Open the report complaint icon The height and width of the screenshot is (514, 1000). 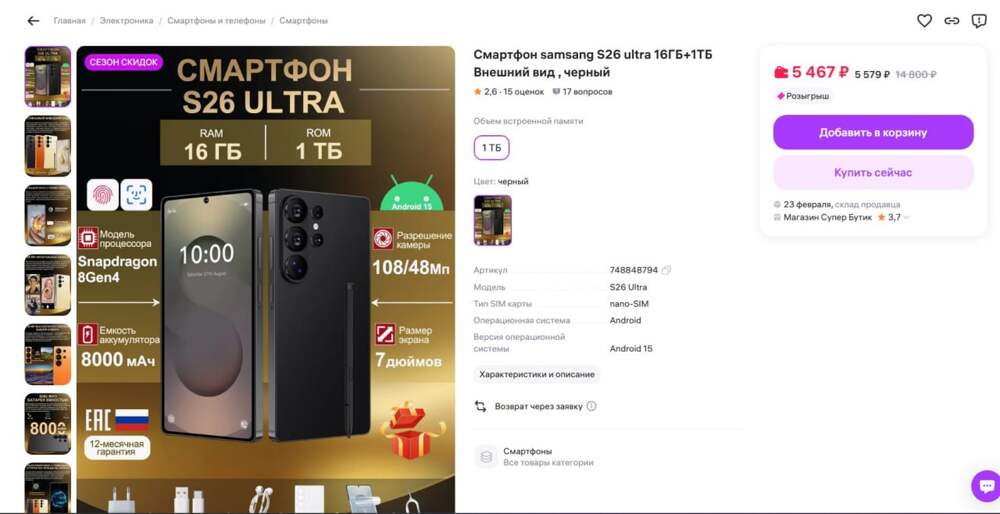(979, 21)
